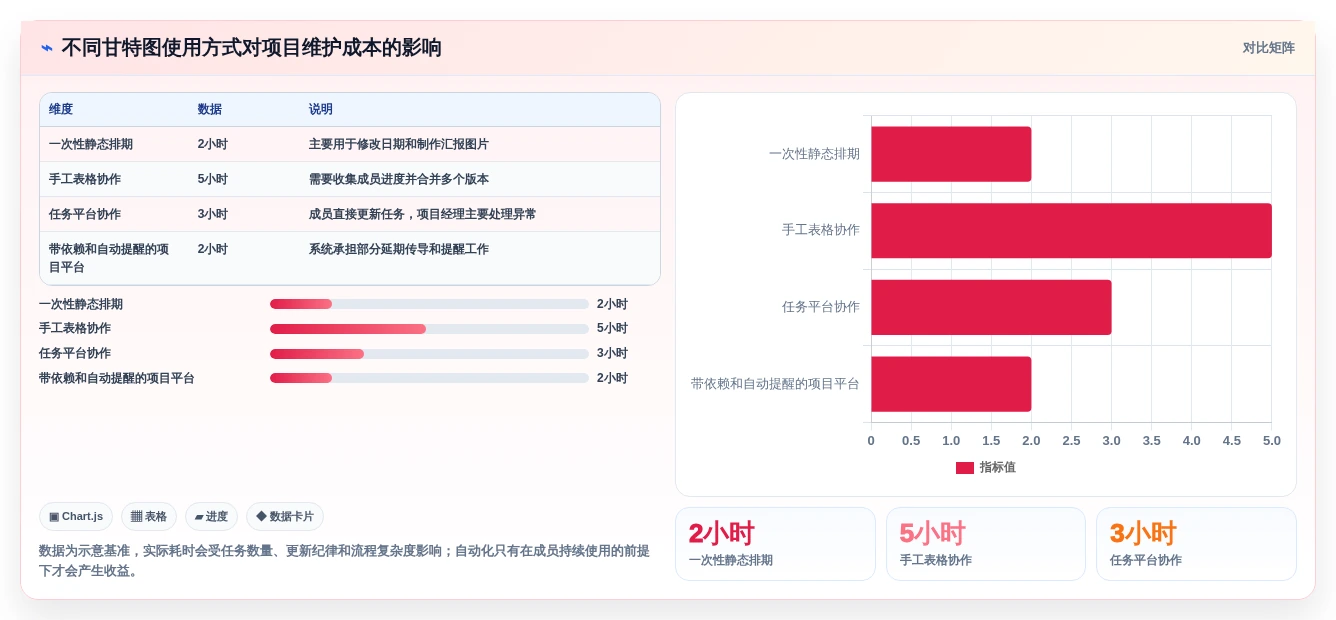Click the 5小时 progress value label
Screen dimensions: 1336x620
click(612, 329)
